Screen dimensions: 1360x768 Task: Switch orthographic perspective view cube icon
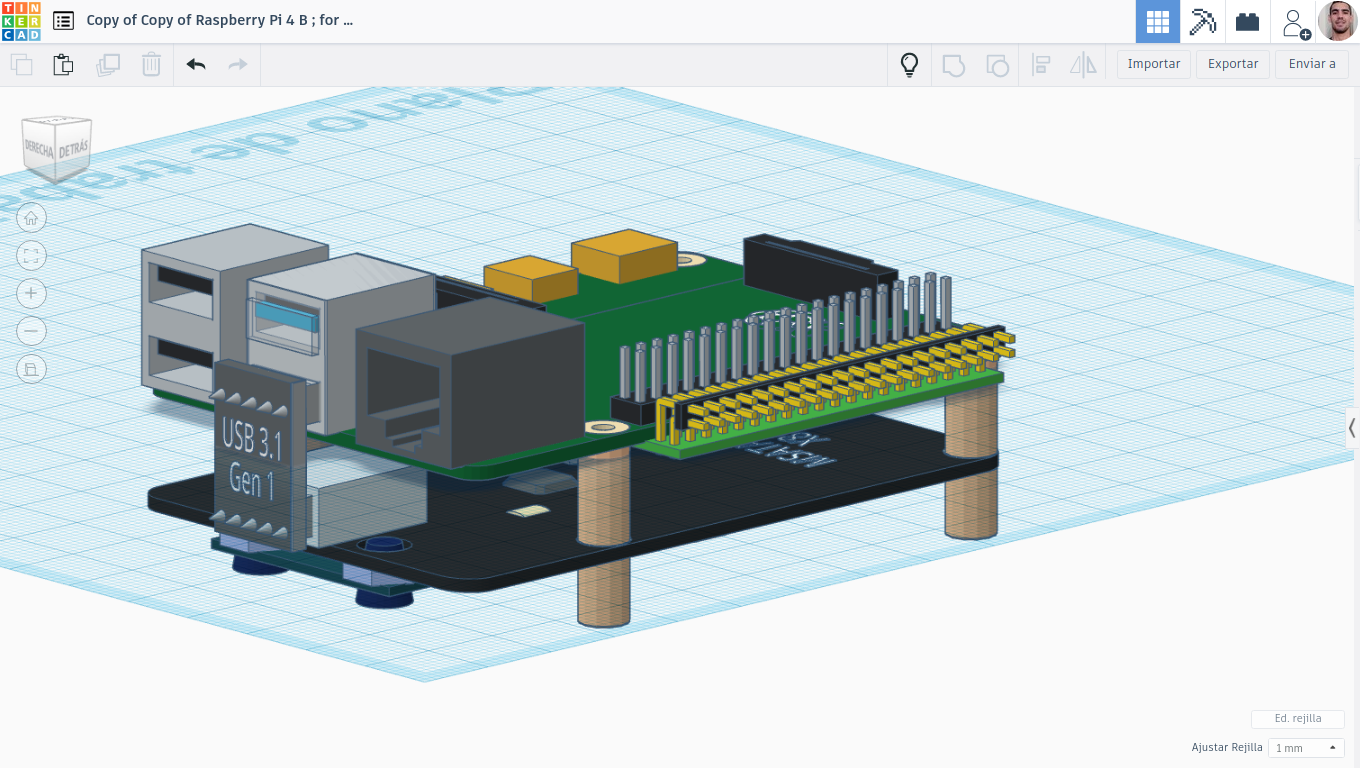pyautogui.click(x=31, y=369)
